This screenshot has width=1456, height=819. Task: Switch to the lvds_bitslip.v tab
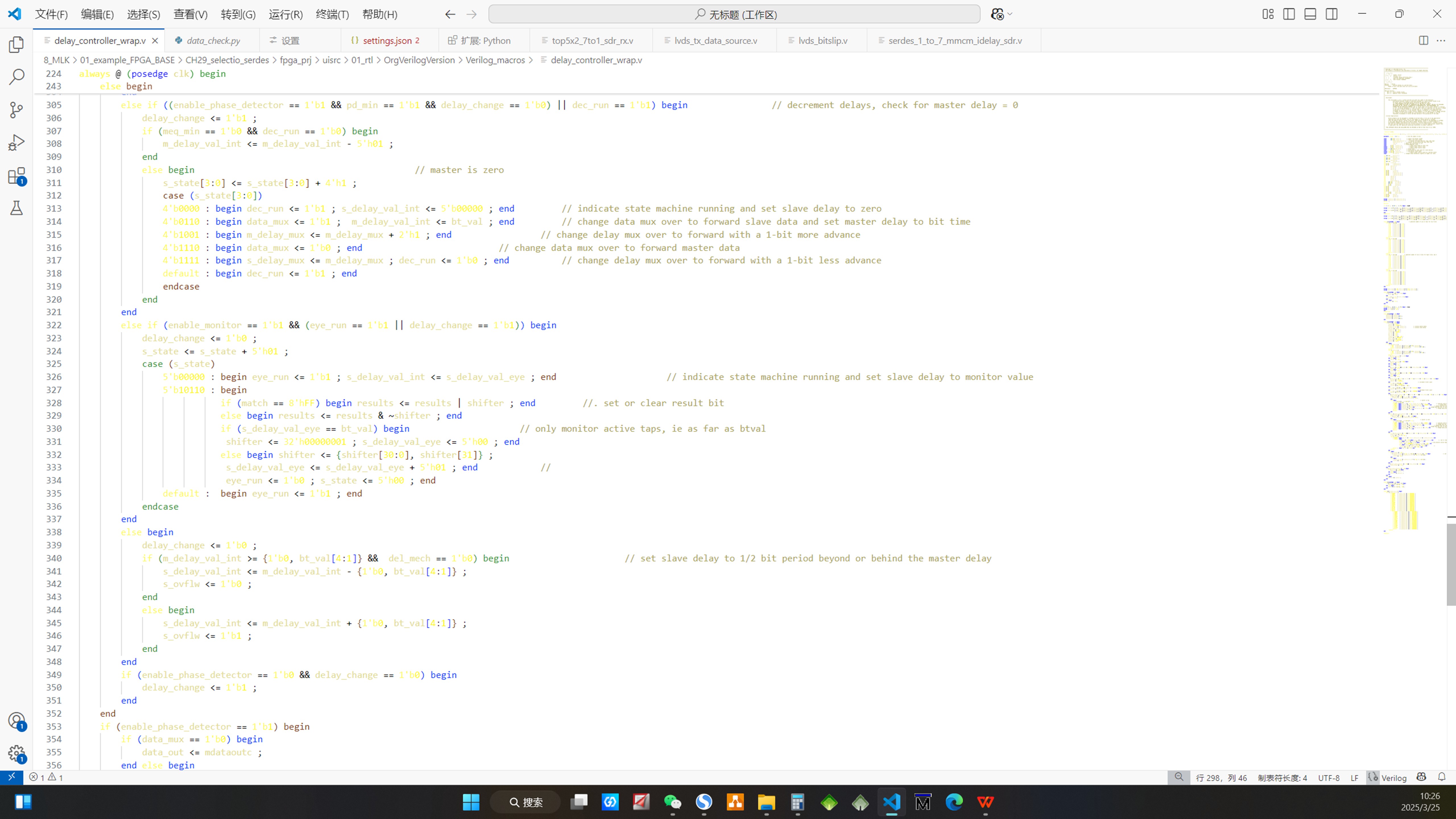822,41
